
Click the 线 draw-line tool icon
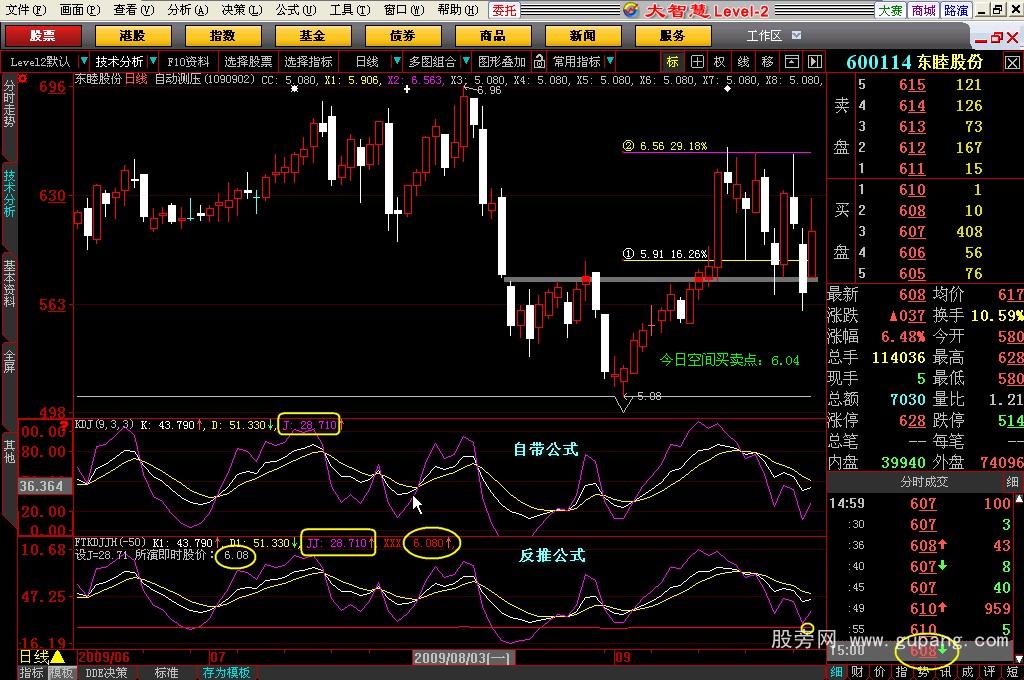tap(743, 61)
